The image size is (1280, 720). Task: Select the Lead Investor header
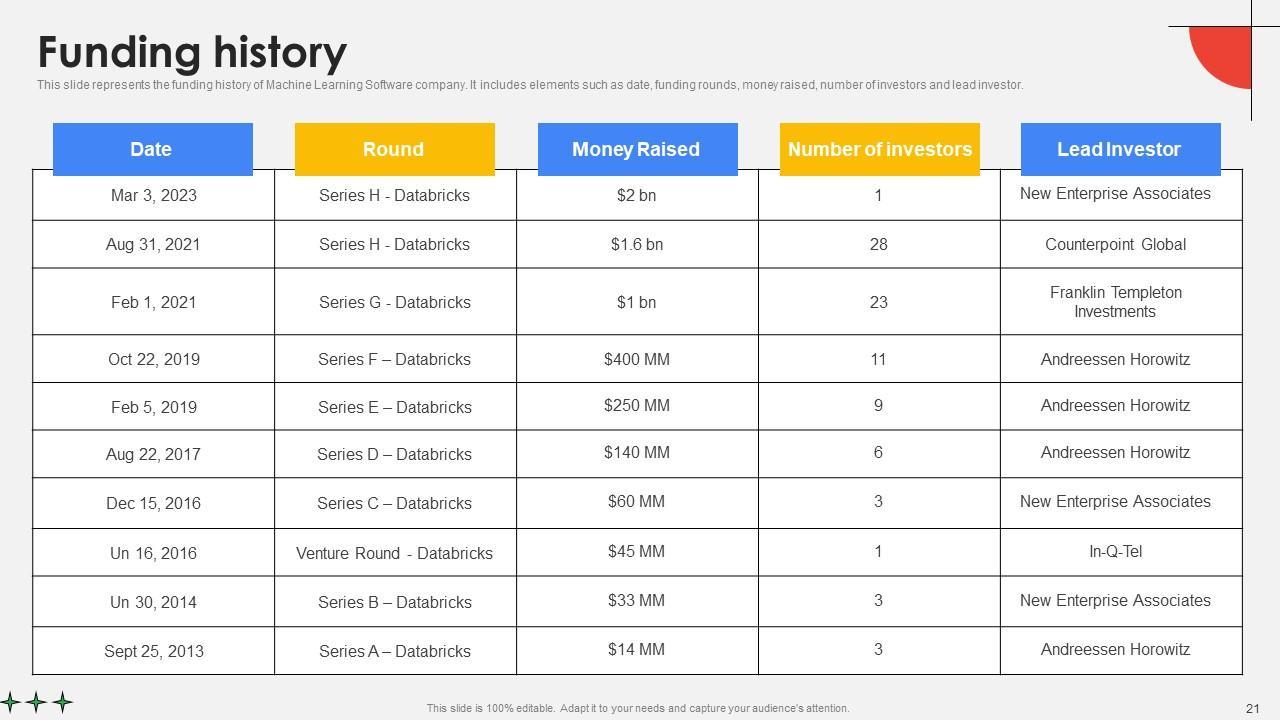click(x=1120, y=149)
